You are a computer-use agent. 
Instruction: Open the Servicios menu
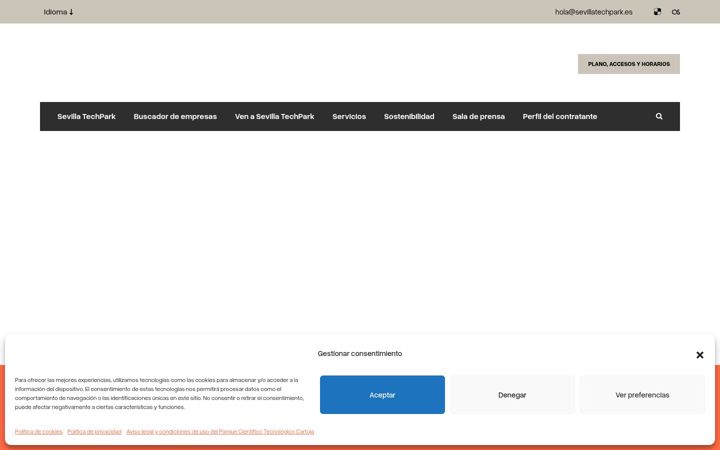pyautogui.click(x=349, y=117)
